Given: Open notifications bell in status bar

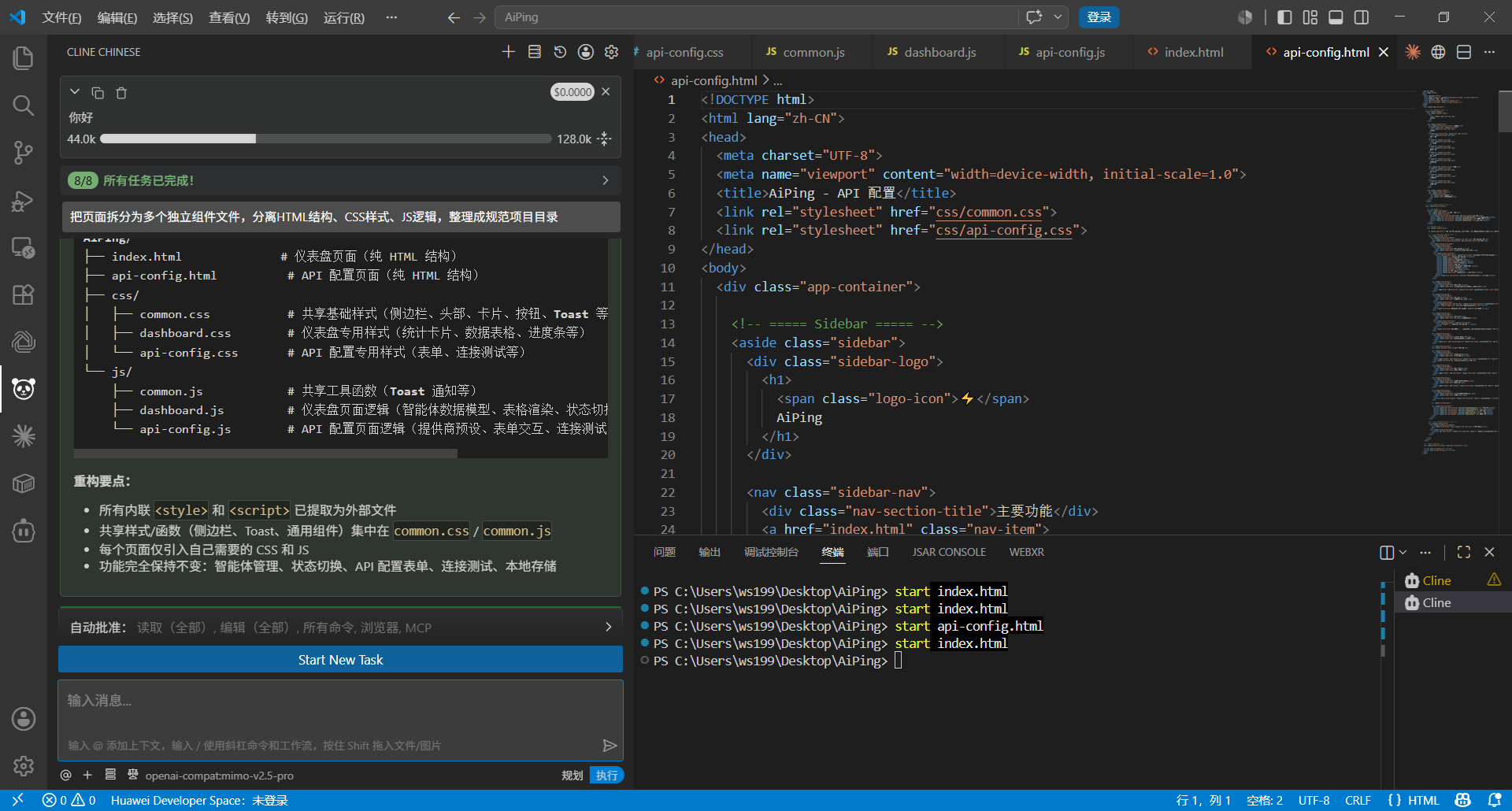Looking at the screenshot, I should [1495, 800].
